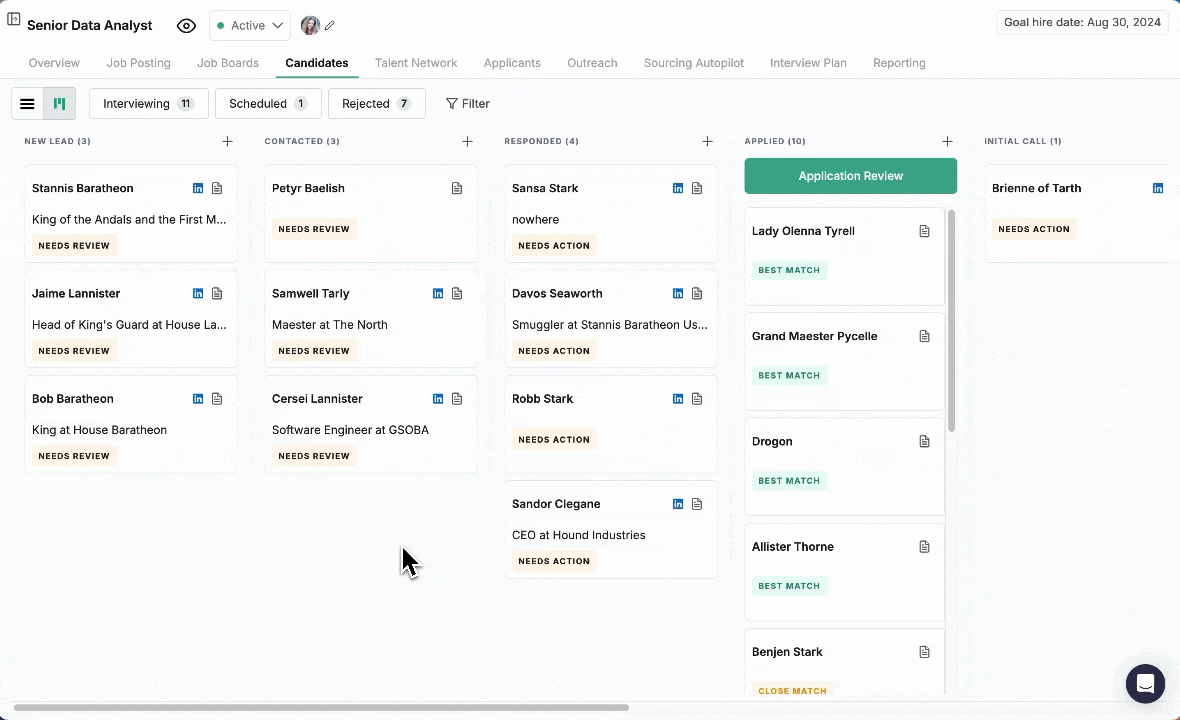The image size is (1180, 720).
Task: Open the Active status dropdown
Action: (x=250, y=25)
